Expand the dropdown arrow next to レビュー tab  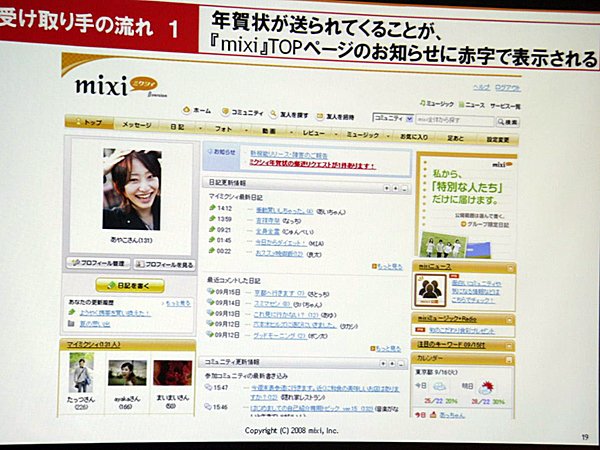click(x=336, y=134)
